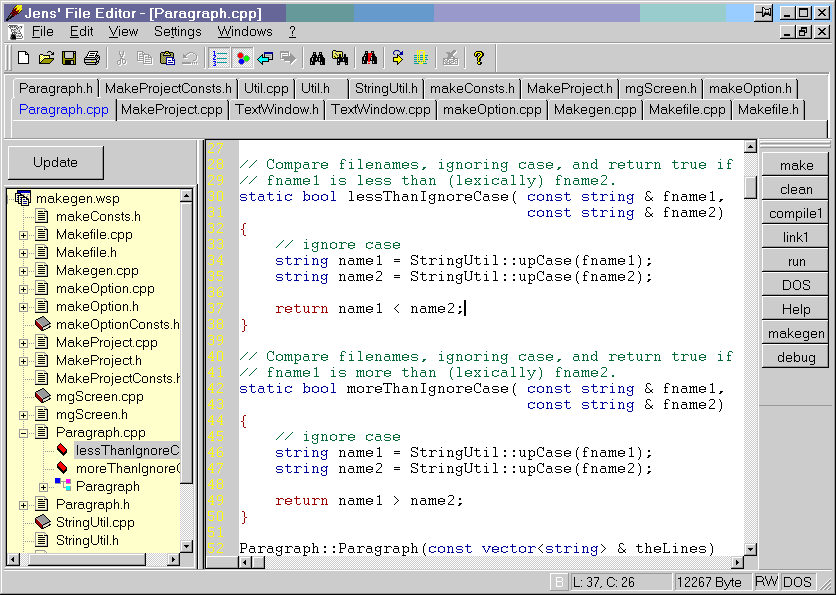Open Find with the black binoculars icon
Viewport: 836px width, 595px height.
317,58
